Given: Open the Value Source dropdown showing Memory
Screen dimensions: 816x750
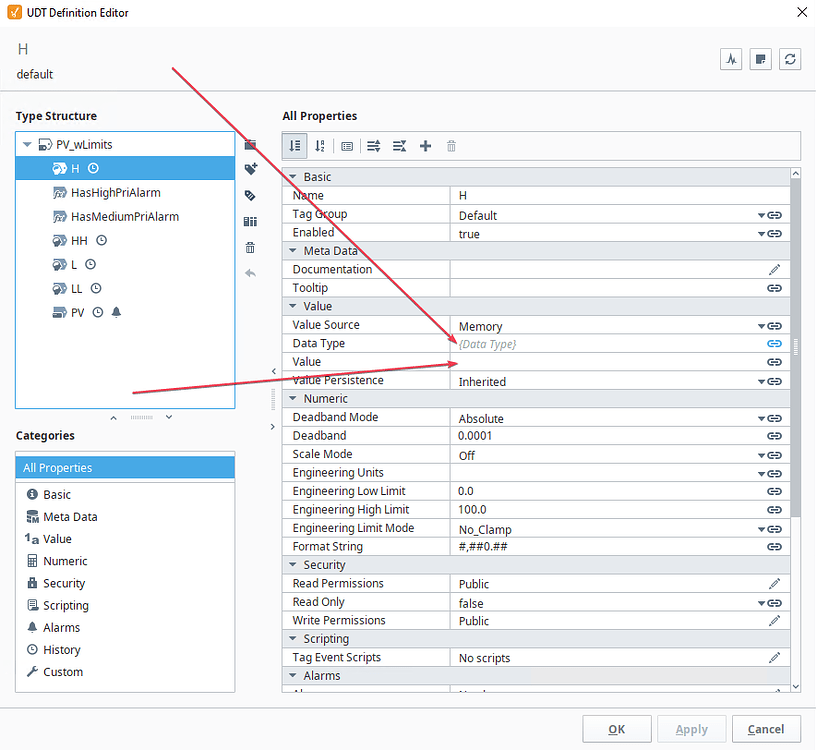Looking at the screenshot, I should tap(763, 325).
